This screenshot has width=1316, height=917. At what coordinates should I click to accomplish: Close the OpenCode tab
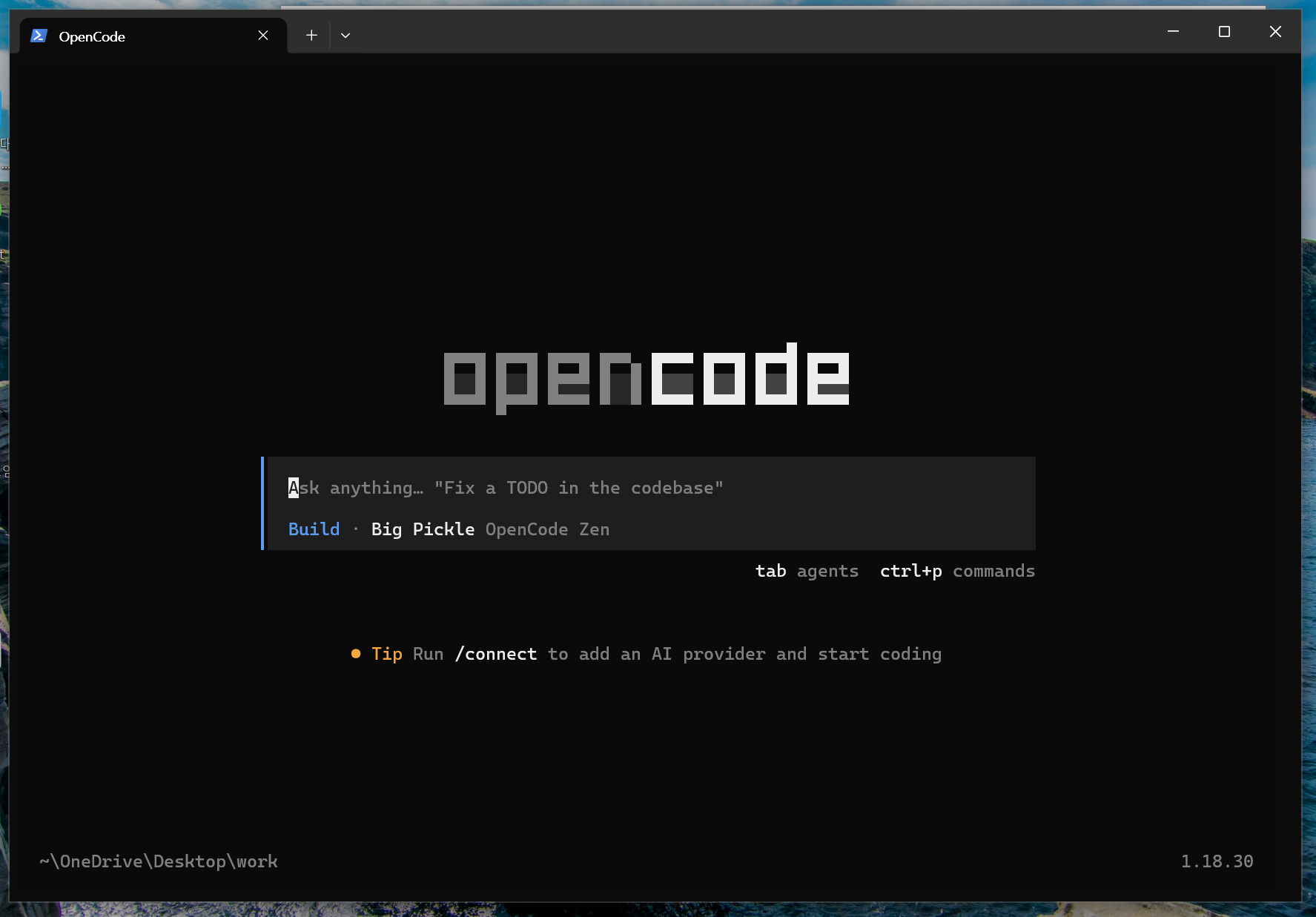[263, 36]
